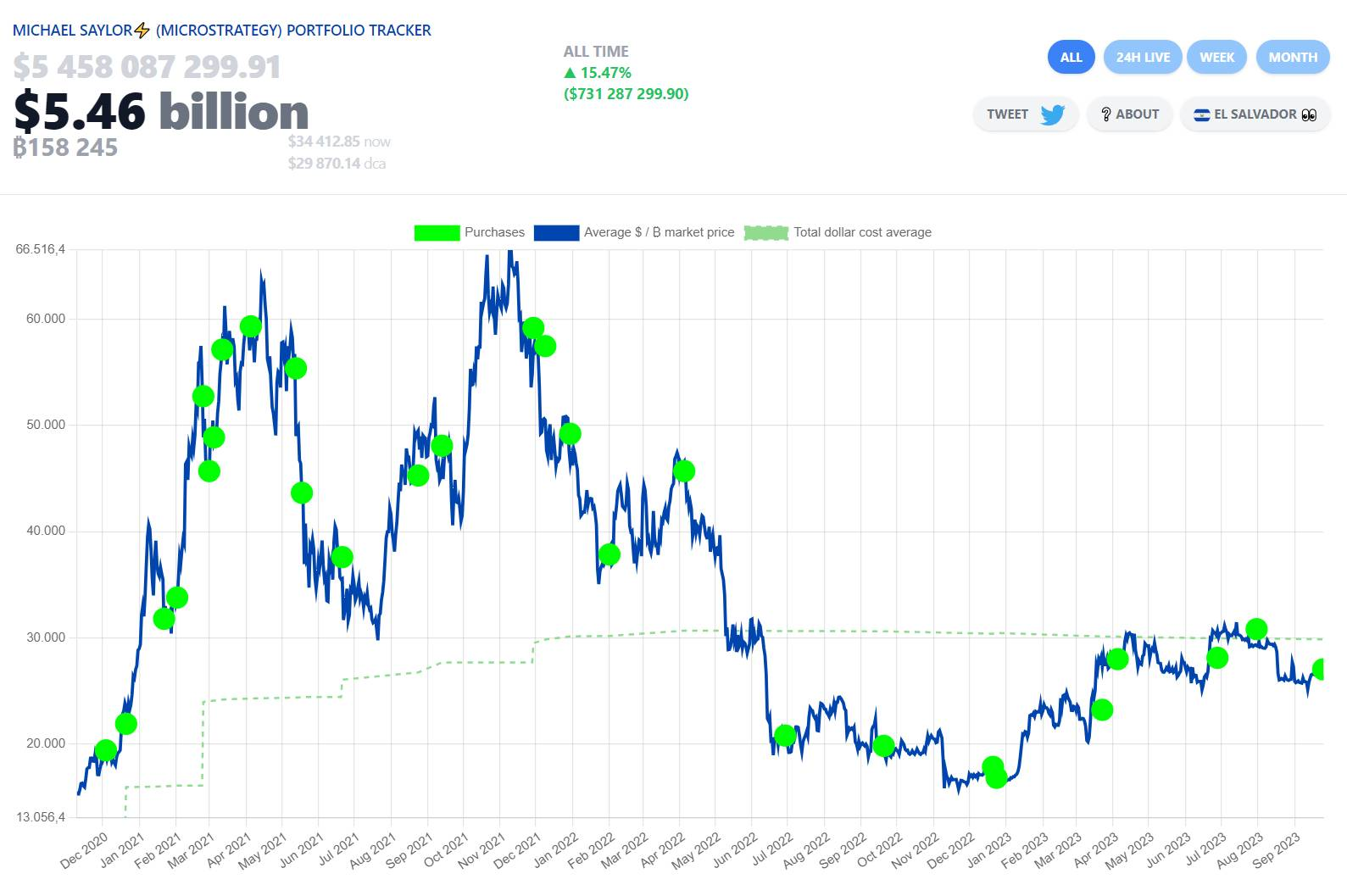Toggle the Purchases legend series
This screenshot has width=1347, height=896.
[469, 232]
